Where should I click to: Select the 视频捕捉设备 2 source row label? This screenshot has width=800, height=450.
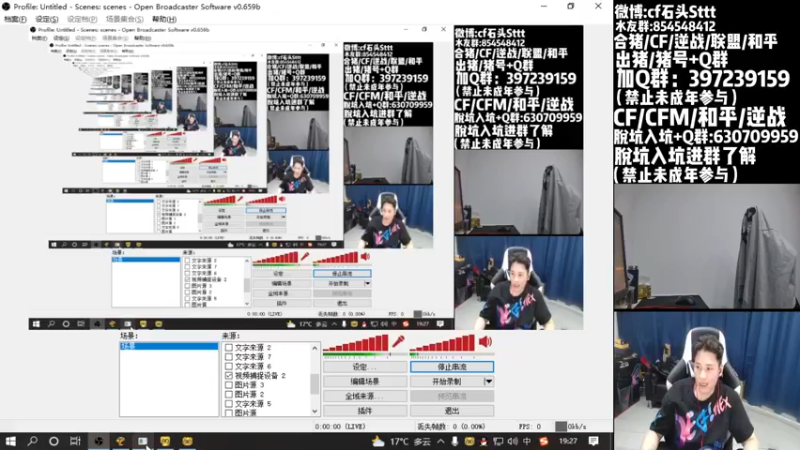click(x=260, y=376)
